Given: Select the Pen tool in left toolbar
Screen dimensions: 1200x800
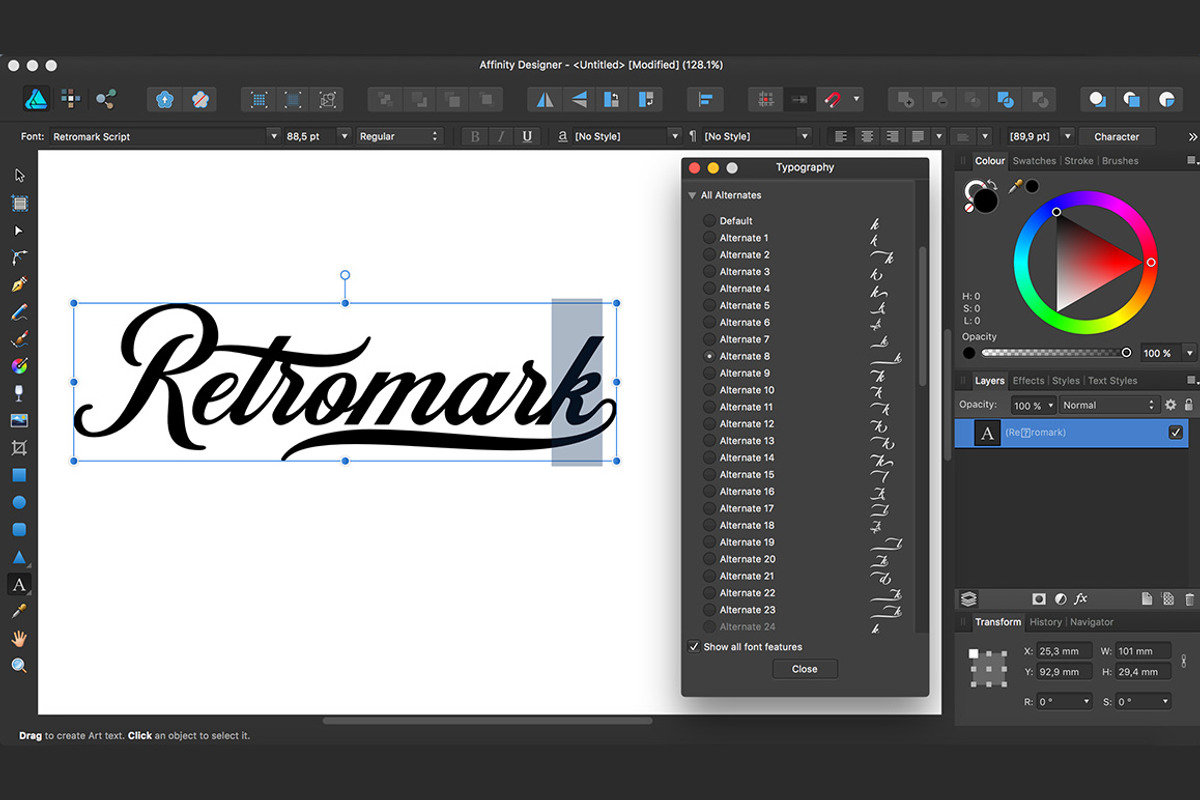Looking at the screenshot, I should point(19,285).
